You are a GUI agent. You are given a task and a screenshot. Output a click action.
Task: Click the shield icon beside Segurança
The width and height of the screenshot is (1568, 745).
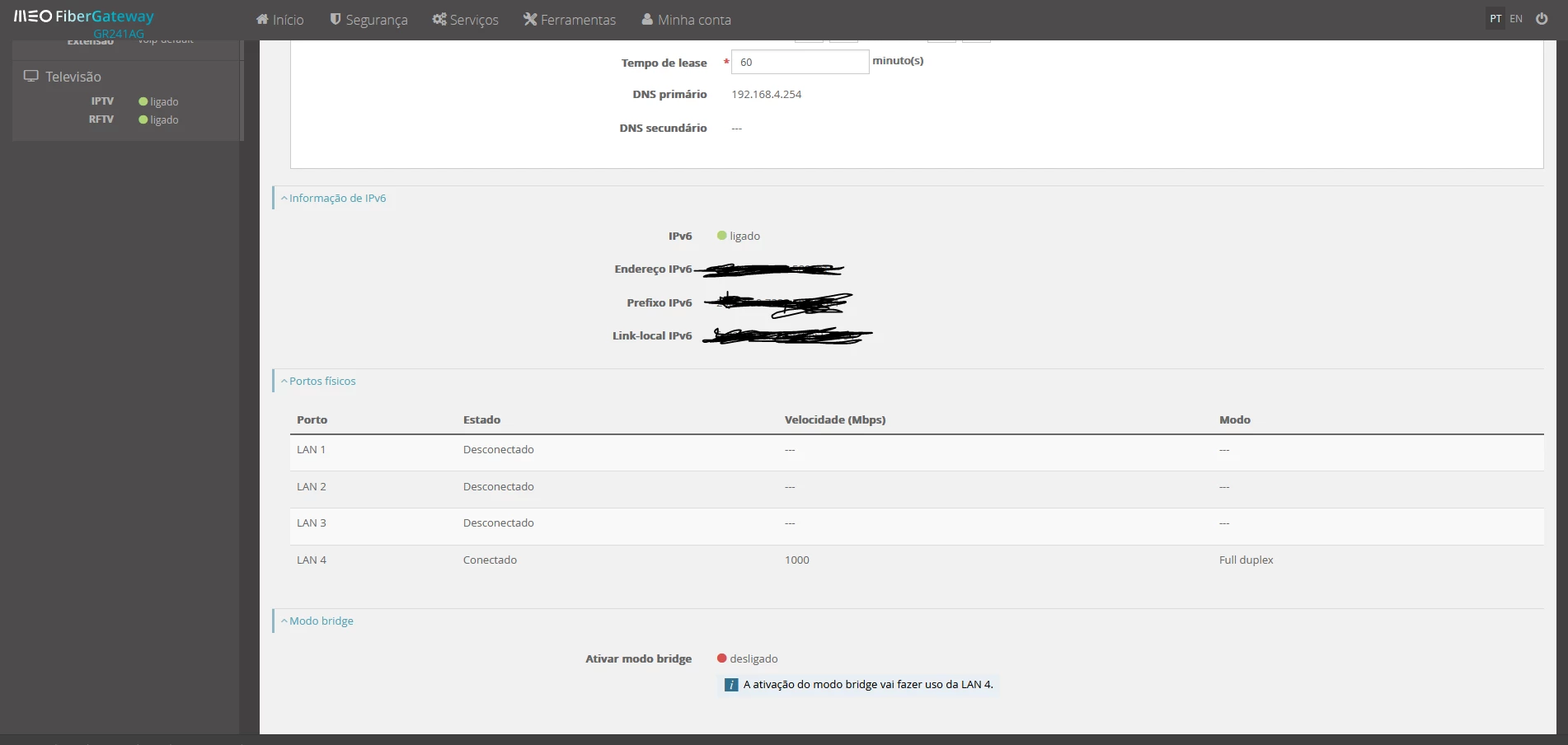336,19
